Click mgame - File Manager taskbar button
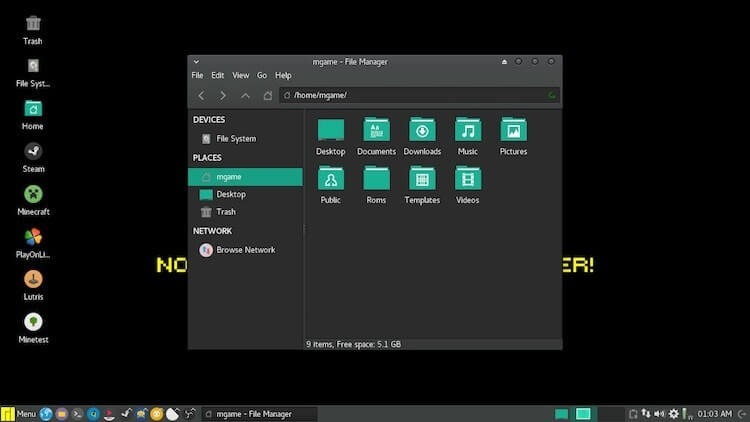The image size is (750, 422). click(x=259, y=414)
